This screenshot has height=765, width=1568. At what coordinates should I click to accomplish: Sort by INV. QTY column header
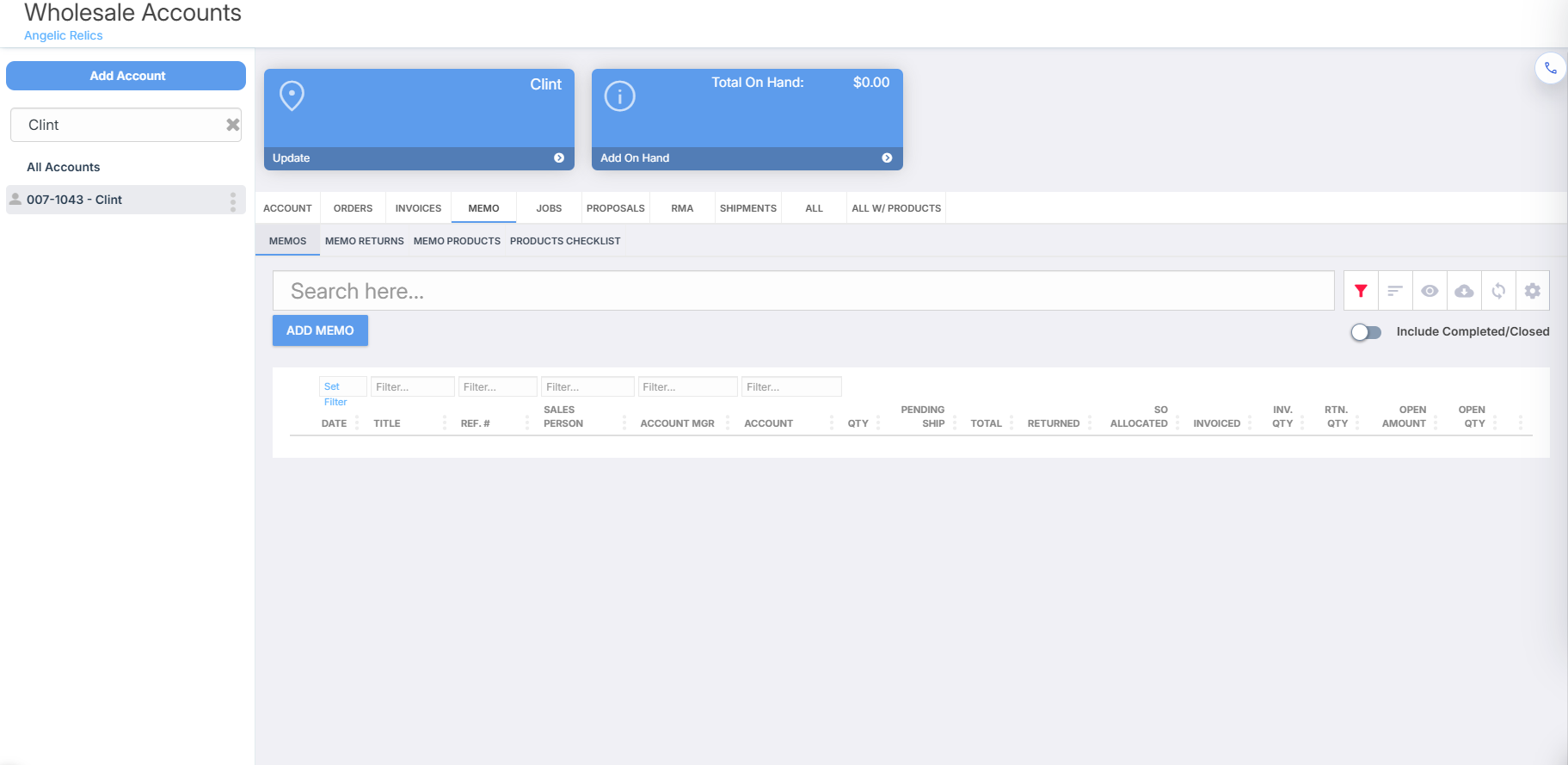1282,416
